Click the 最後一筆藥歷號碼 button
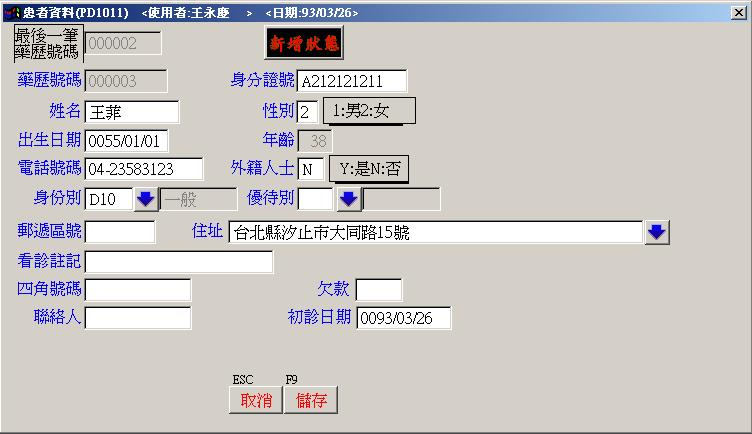The width and height of the screenshot is (752, 434). (x=47, y=43)
